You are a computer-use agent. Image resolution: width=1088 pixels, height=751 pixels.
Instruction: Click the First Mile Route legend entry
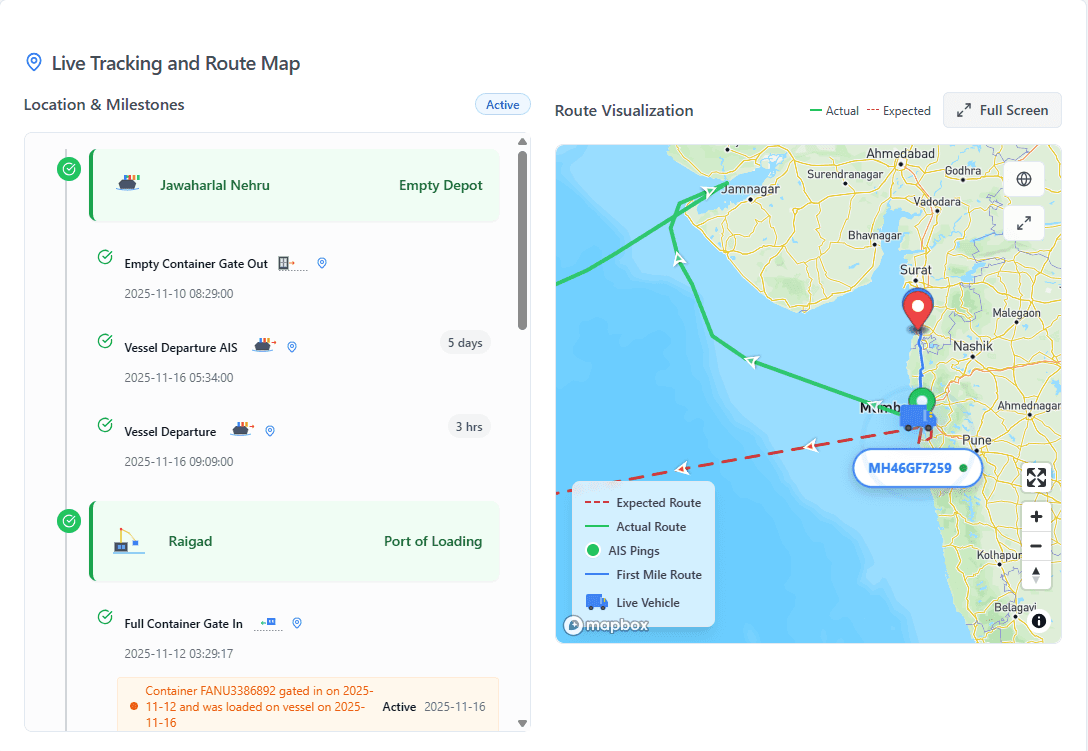pyautogui.click(x=643, y=575)
